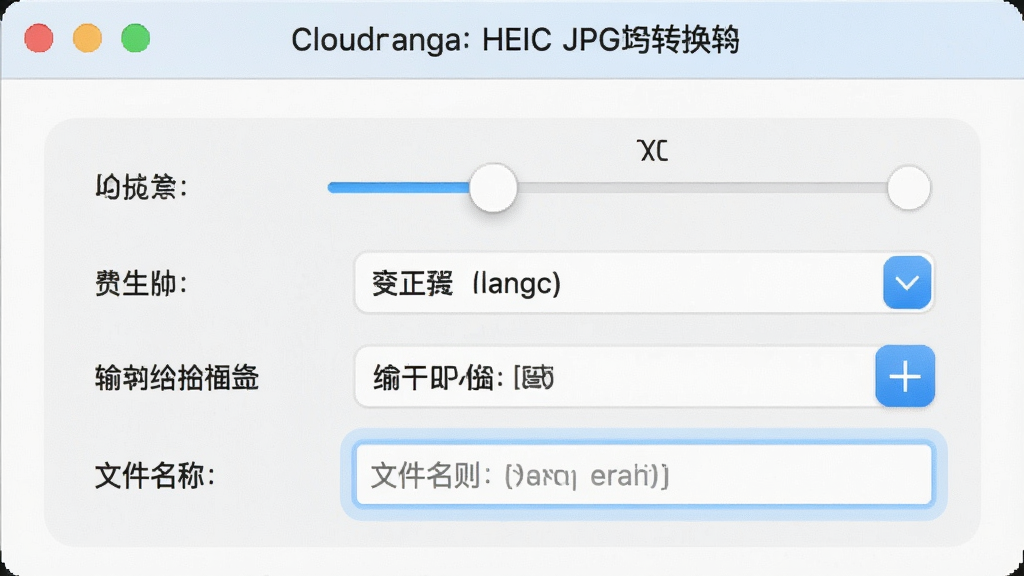Maximize window using the green button

coord(136,38)
